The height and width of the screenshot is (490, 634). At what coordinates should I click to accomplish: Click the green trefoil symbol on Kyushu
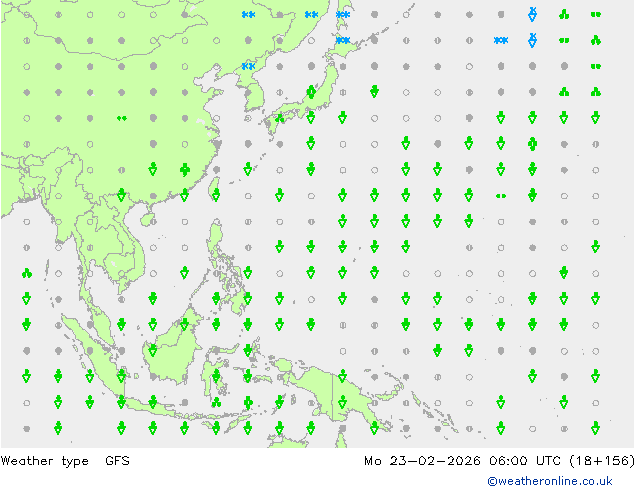[279, 118]
